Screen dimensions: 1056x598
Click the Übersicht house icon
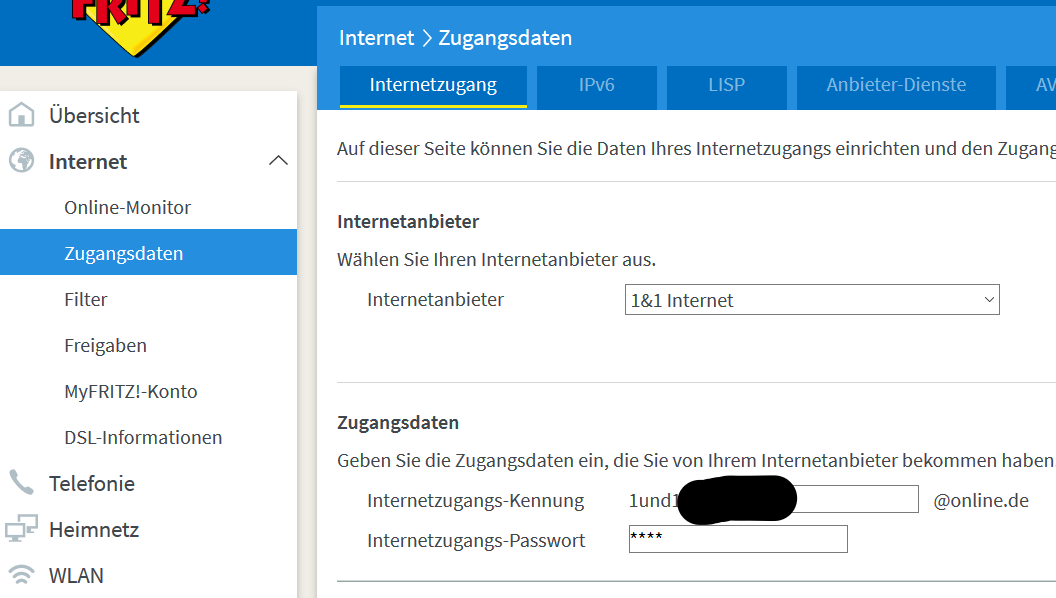pyautogui.click(x=21, y=115)
